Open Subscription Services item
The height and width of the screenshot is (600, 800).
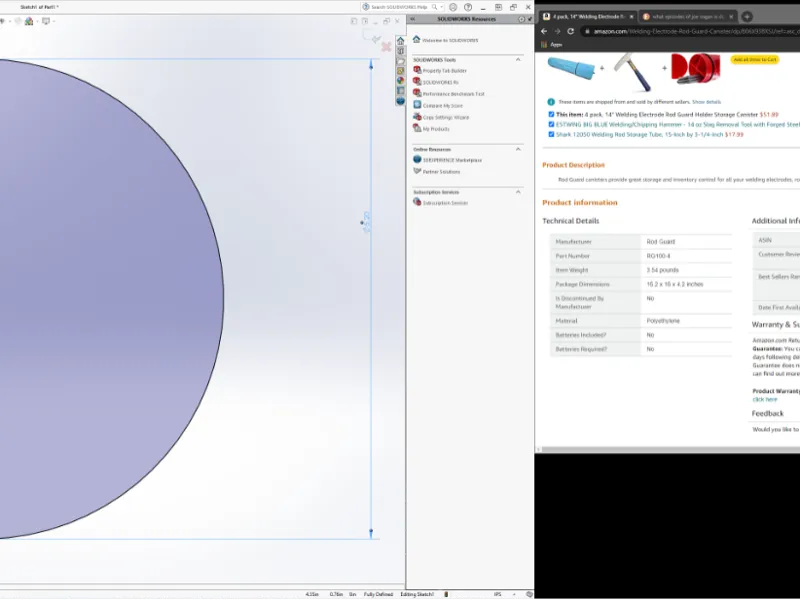(x=441, y=203)
